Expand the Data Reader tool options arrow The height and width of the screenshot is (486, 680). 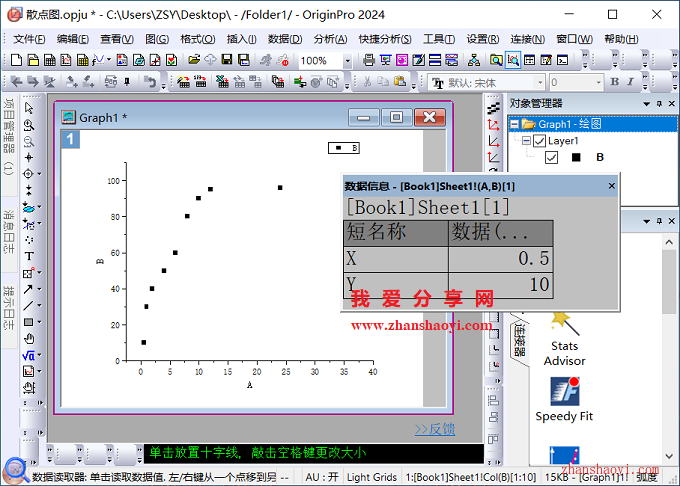coord(39,174)
